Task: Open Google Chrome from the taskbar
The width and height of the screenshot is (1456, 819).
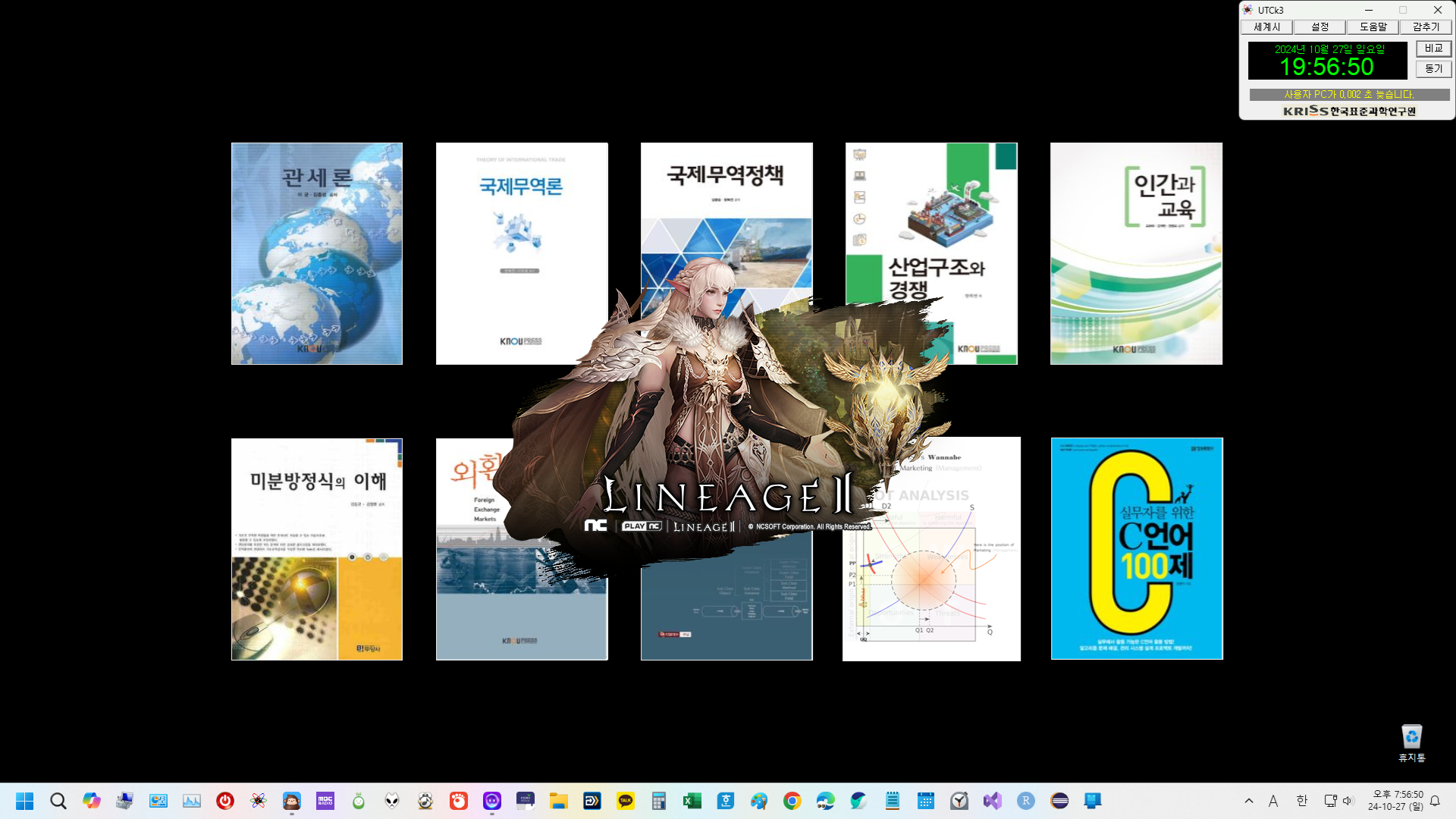Action: tap(792, 801)
